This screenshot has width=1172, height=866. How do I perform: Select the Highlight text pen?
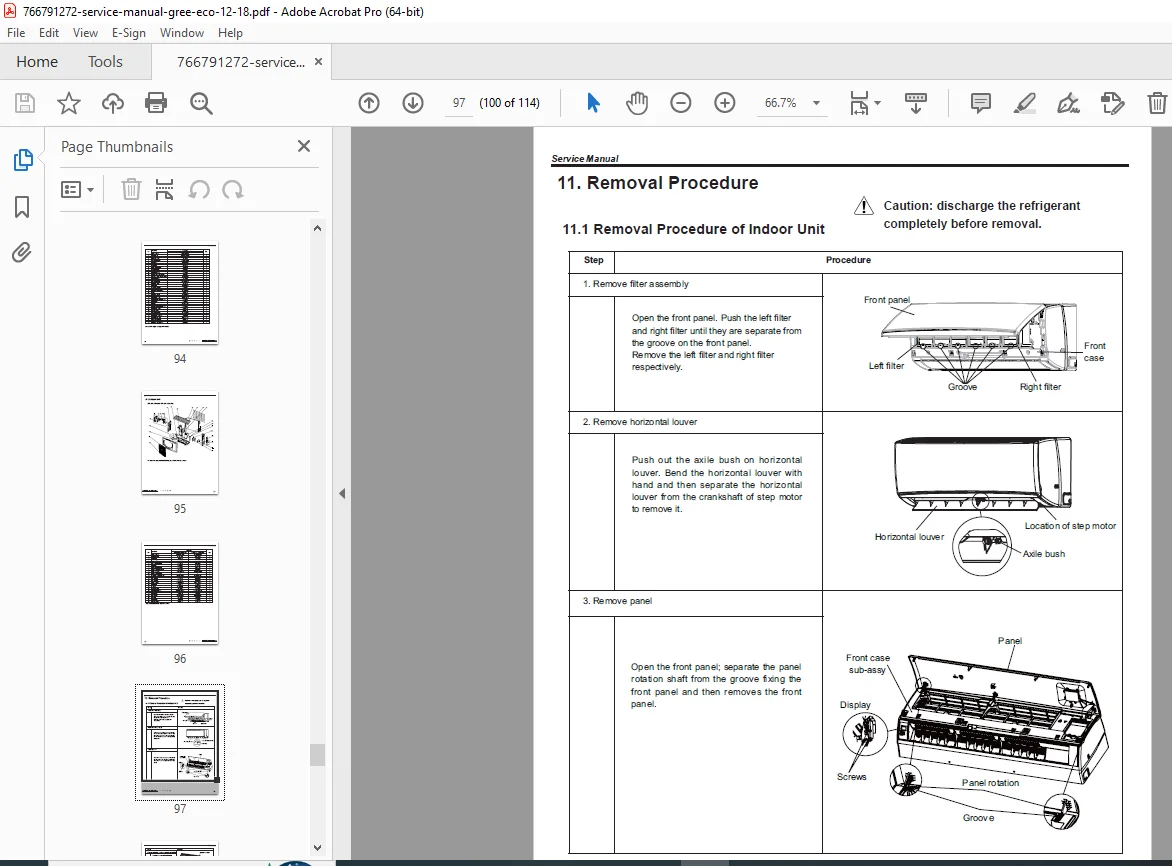tap(1025, 103)
